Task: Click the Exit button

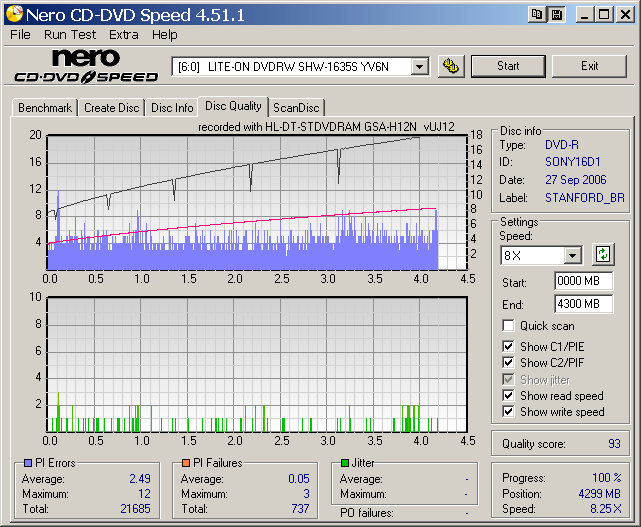Action: (x=589, y=66)
